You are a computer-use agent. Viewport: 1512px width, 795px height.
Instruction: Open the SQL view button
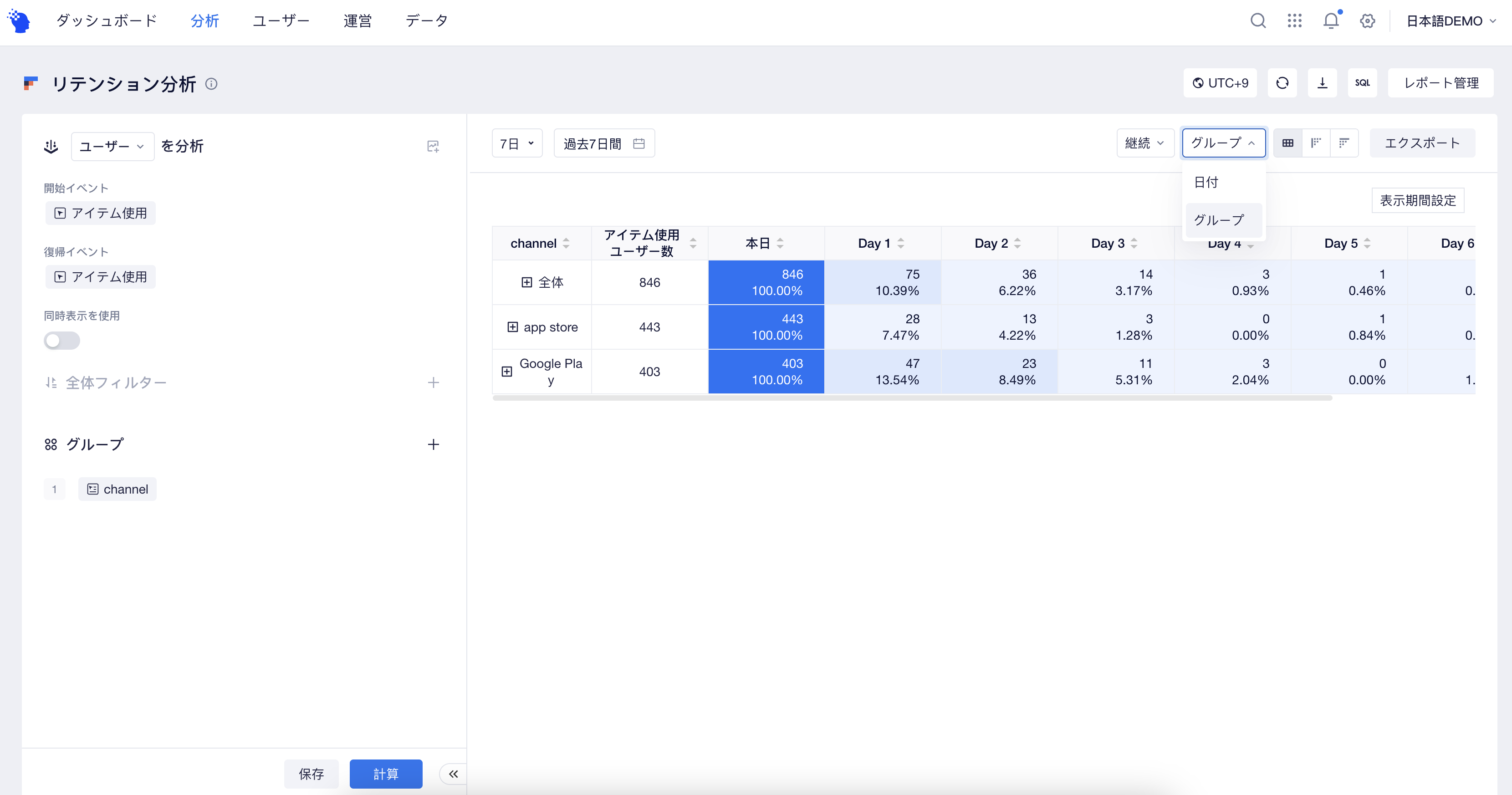point(1362,83)
